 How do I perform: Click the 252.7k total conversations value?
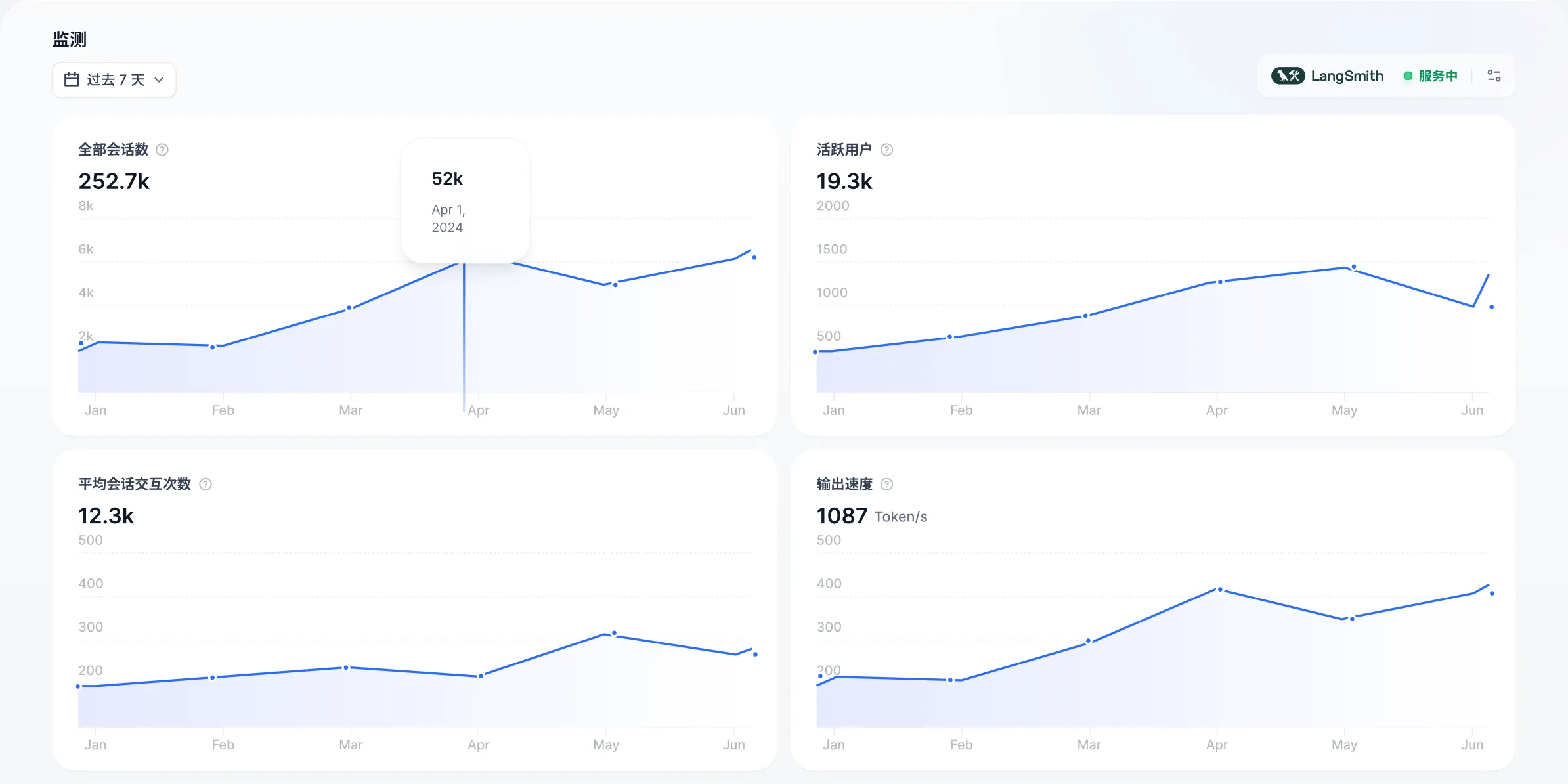114,181
